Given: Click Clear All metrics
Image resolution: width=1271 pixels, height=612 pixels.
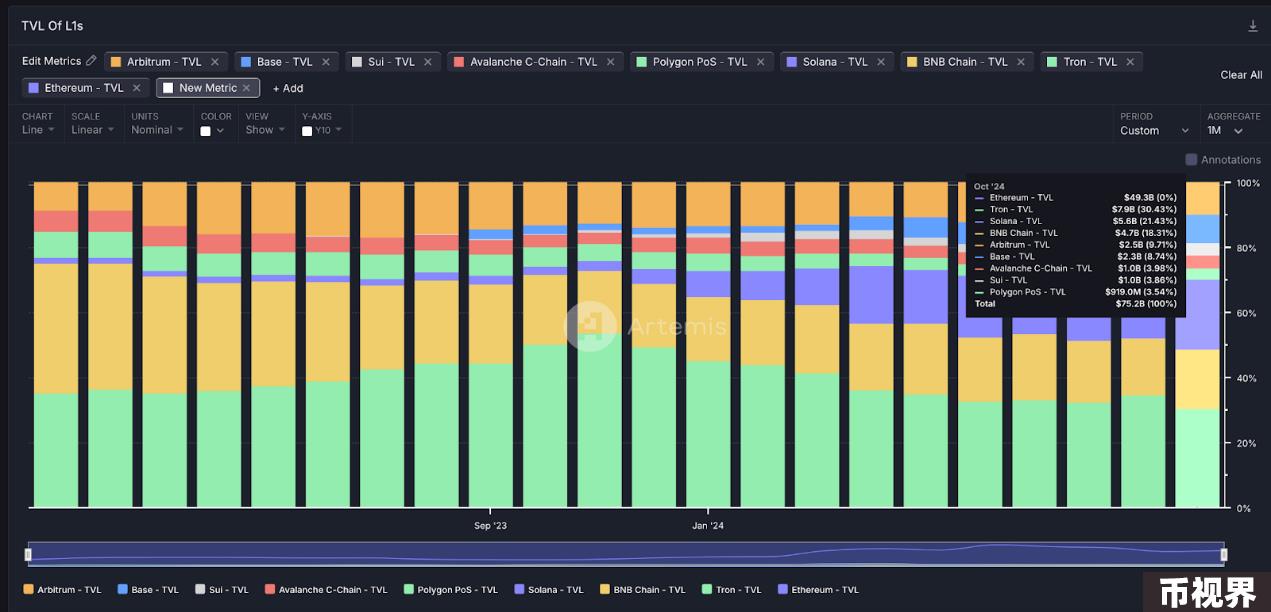Looking at the screenshot, I should pos(1241,75).
